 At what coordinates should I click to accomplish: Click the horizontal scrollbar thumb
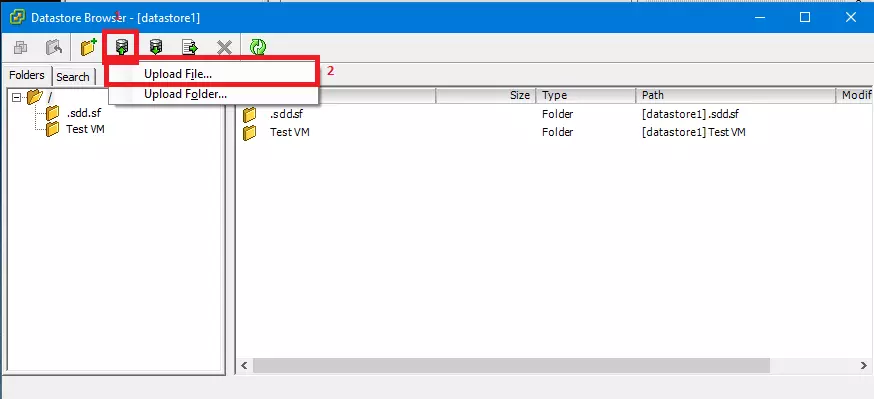[511, 366]
